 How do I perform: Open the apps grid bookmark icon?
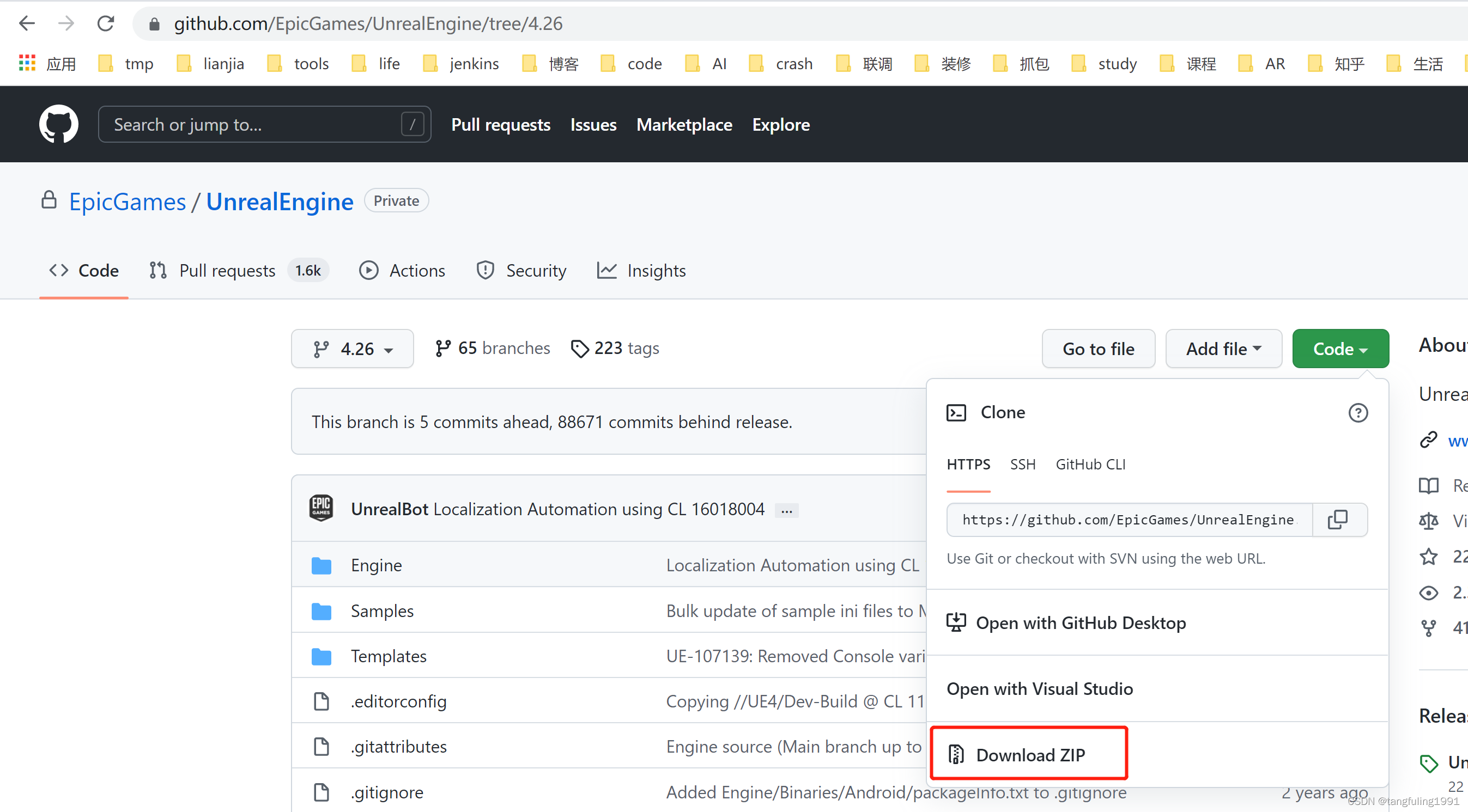click(x=27, y=63)
